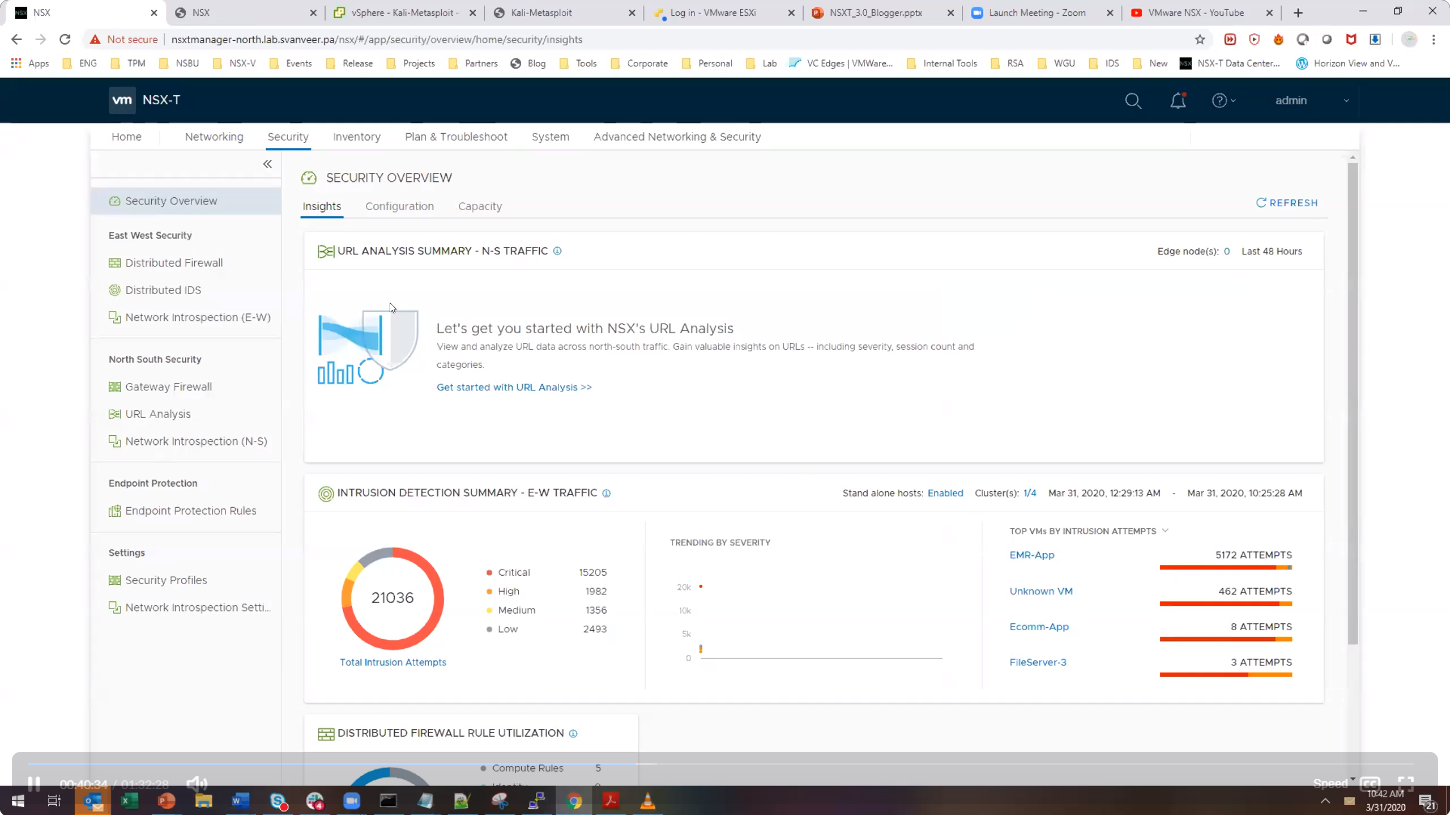The height and width of the screenshot is (815, 1450).
Task: Open the Inventory menu
Action: click(x=357, y=137)
